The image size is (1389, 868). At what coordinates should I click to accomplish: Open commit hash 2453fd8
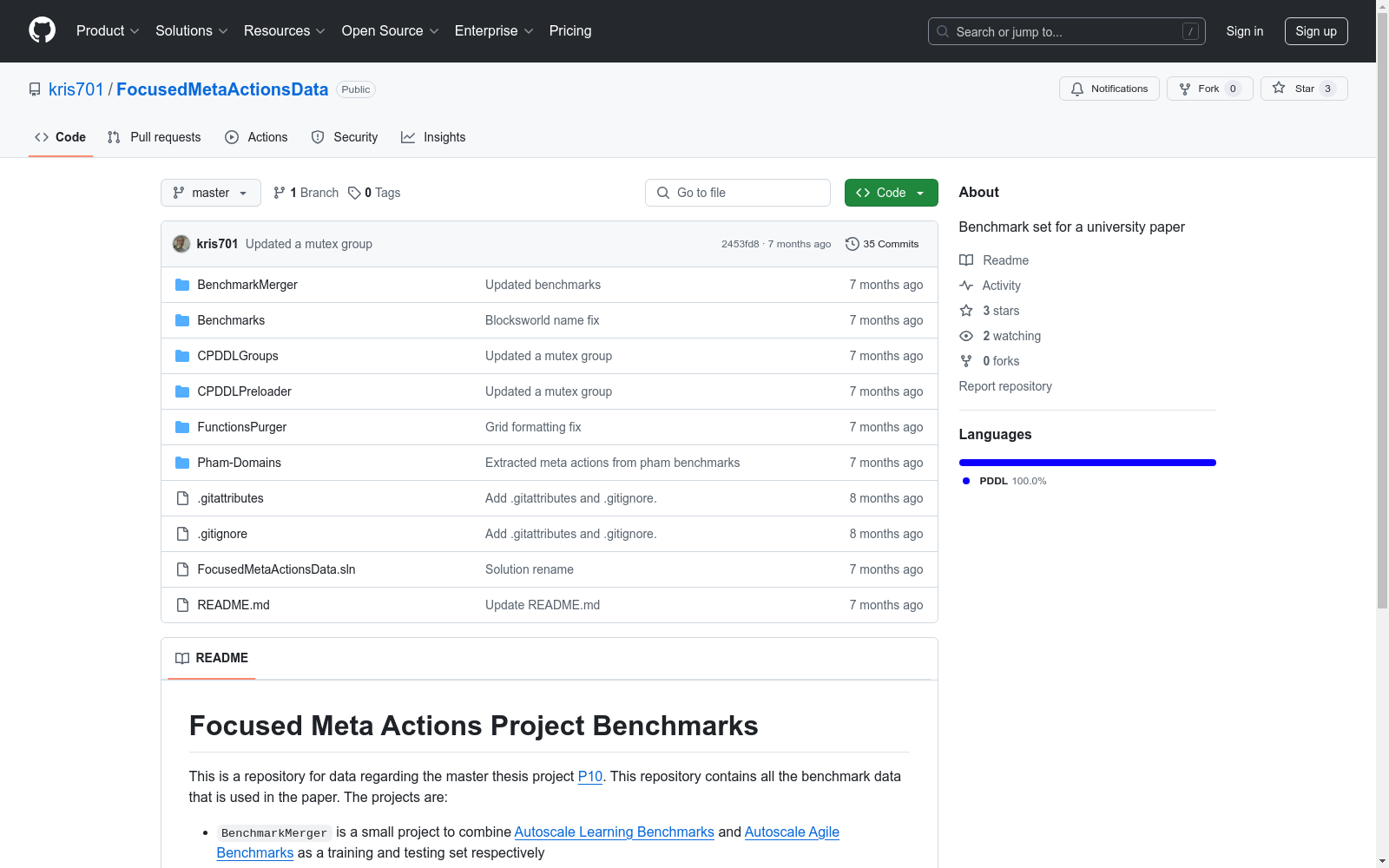[741, 244]
